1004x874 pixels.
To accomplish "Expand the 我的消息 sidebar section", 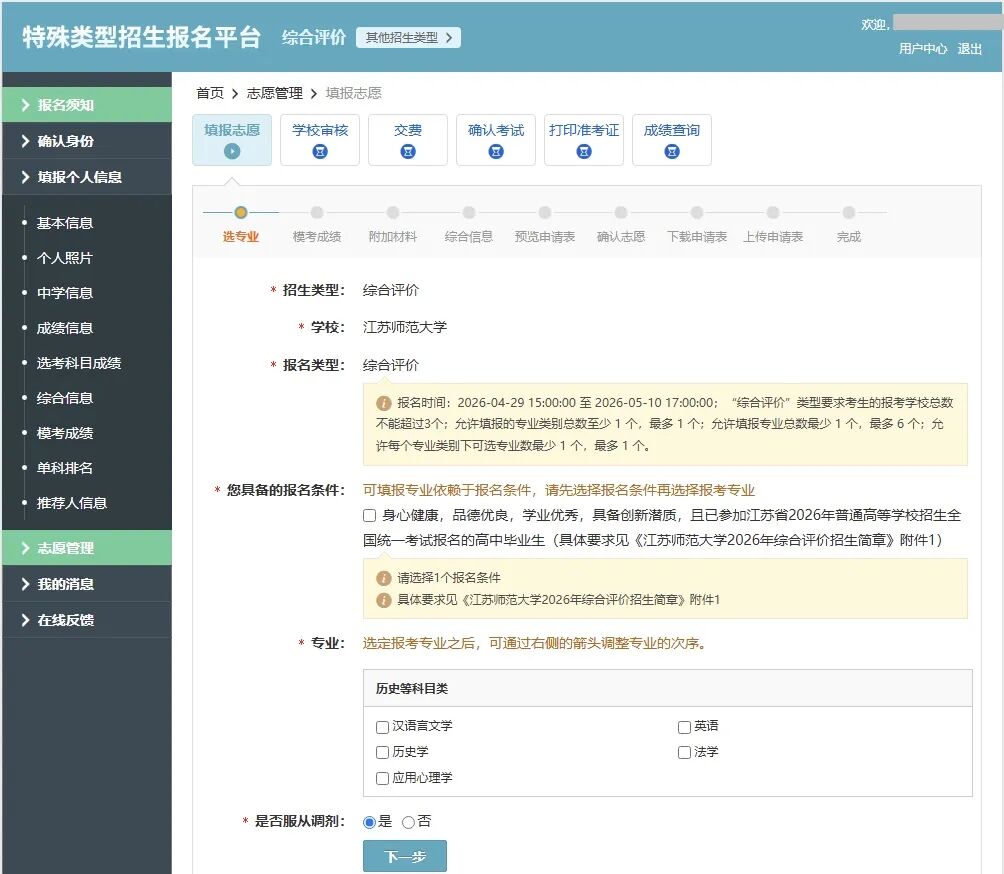I will (x=87, y=584).
